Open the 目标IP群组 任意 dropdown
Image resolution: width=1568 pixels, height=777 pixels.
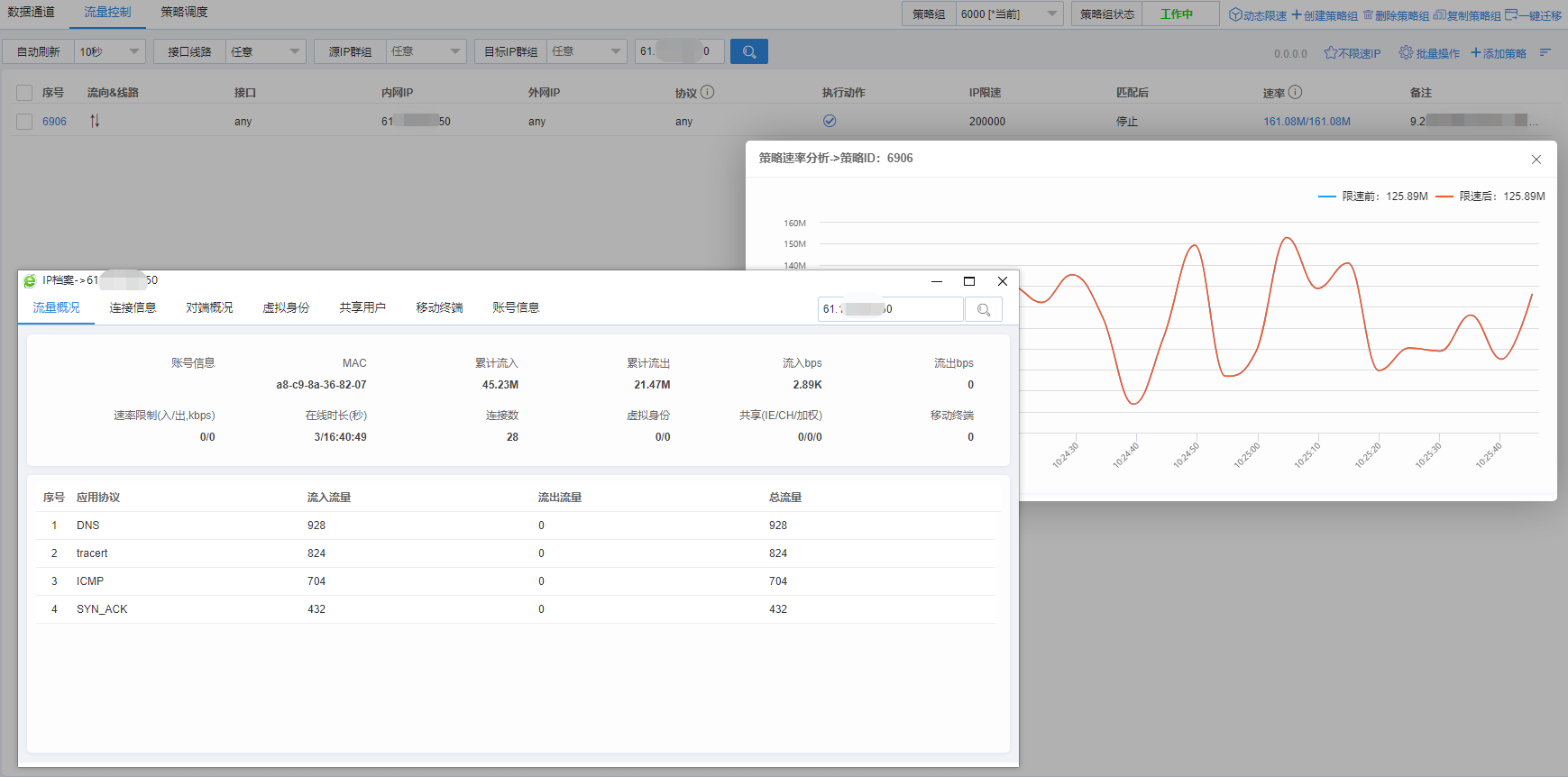pos(586,51)
